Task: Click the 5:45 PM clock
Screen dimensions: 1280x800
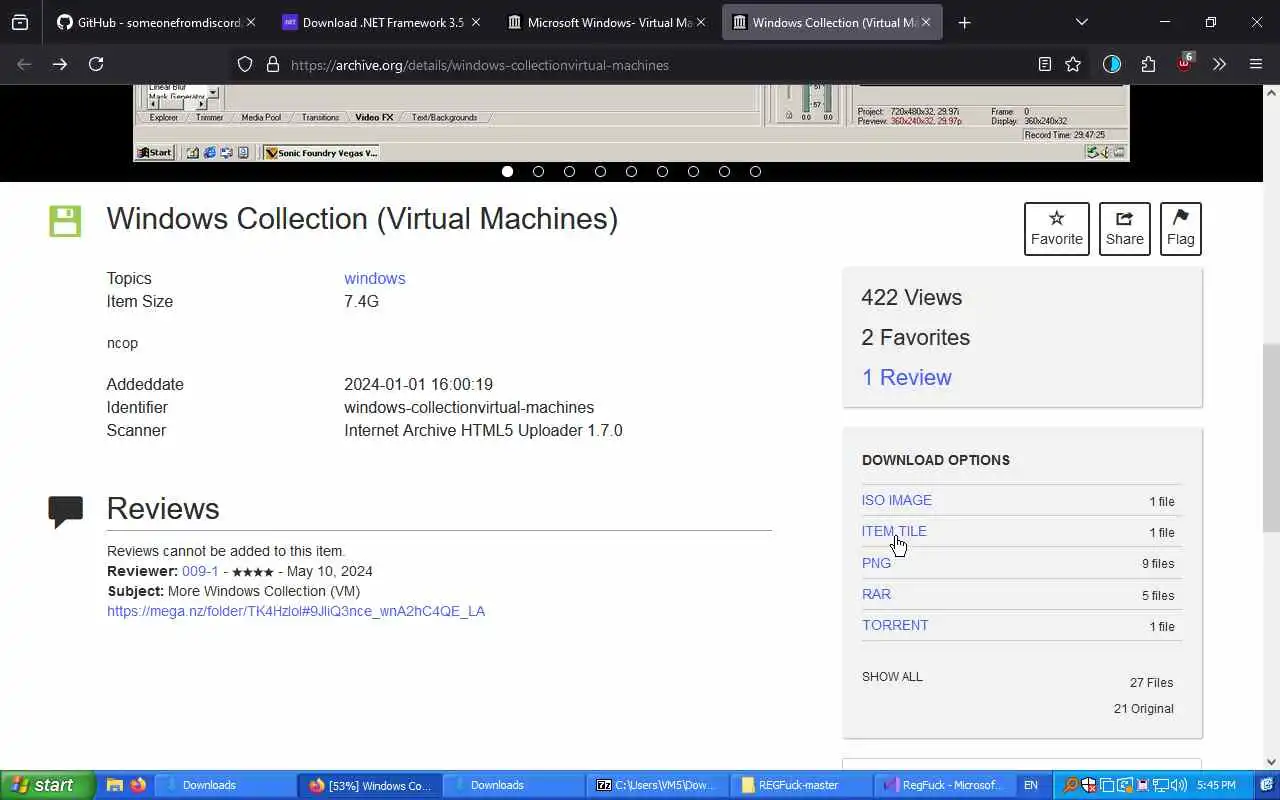Action: [1216, 785]
